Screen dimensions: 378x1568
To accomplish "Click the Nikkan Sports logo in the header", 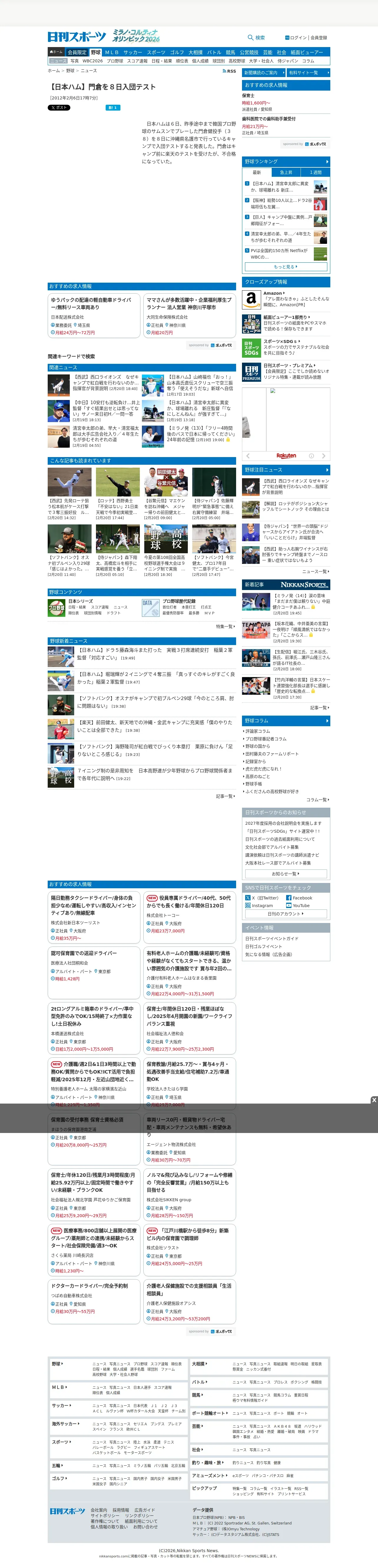I will [77, 37].
